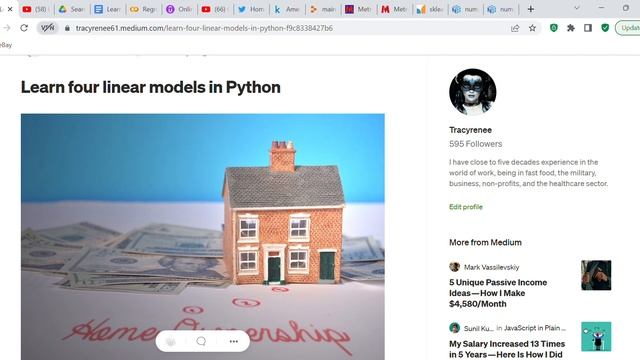Reload the current page
Image resolution: width=640 pixels, height=360 pixels.
click(24, 28)
